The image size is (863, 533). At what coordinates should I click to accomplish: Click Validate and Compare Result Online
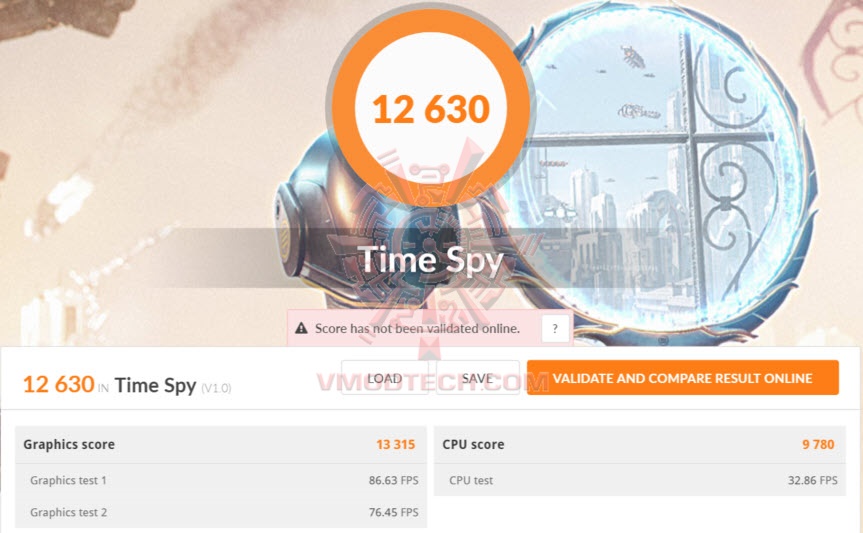tap(682, 378)
